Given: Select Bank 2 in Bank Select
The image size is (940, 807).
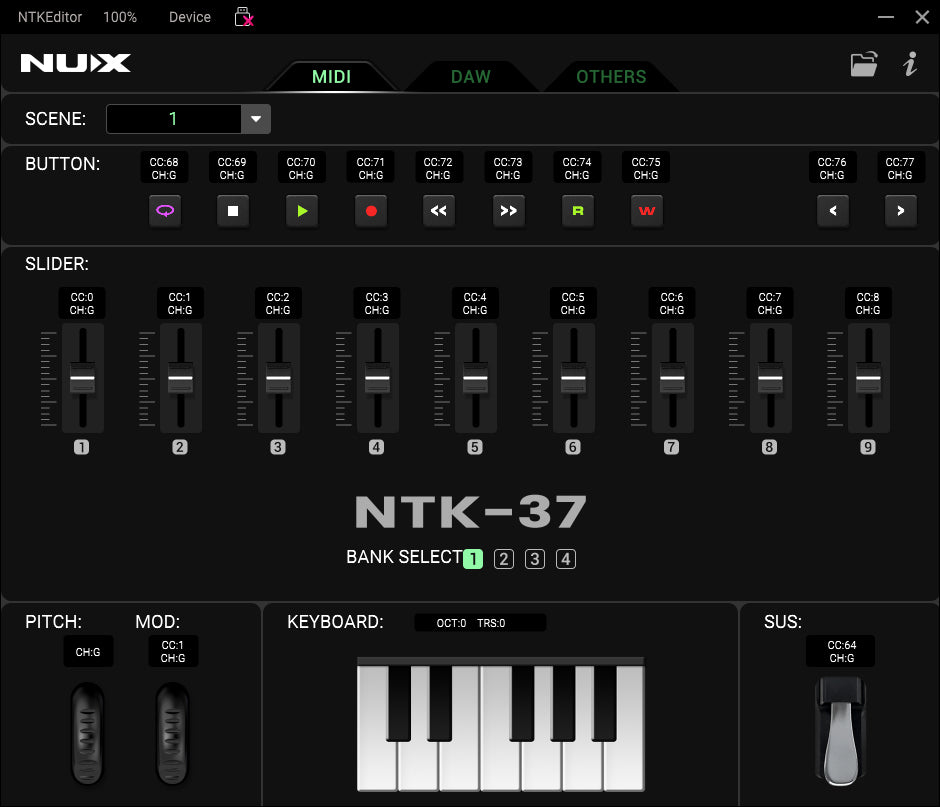Looking at the screenshot, I should pos(503,558).
